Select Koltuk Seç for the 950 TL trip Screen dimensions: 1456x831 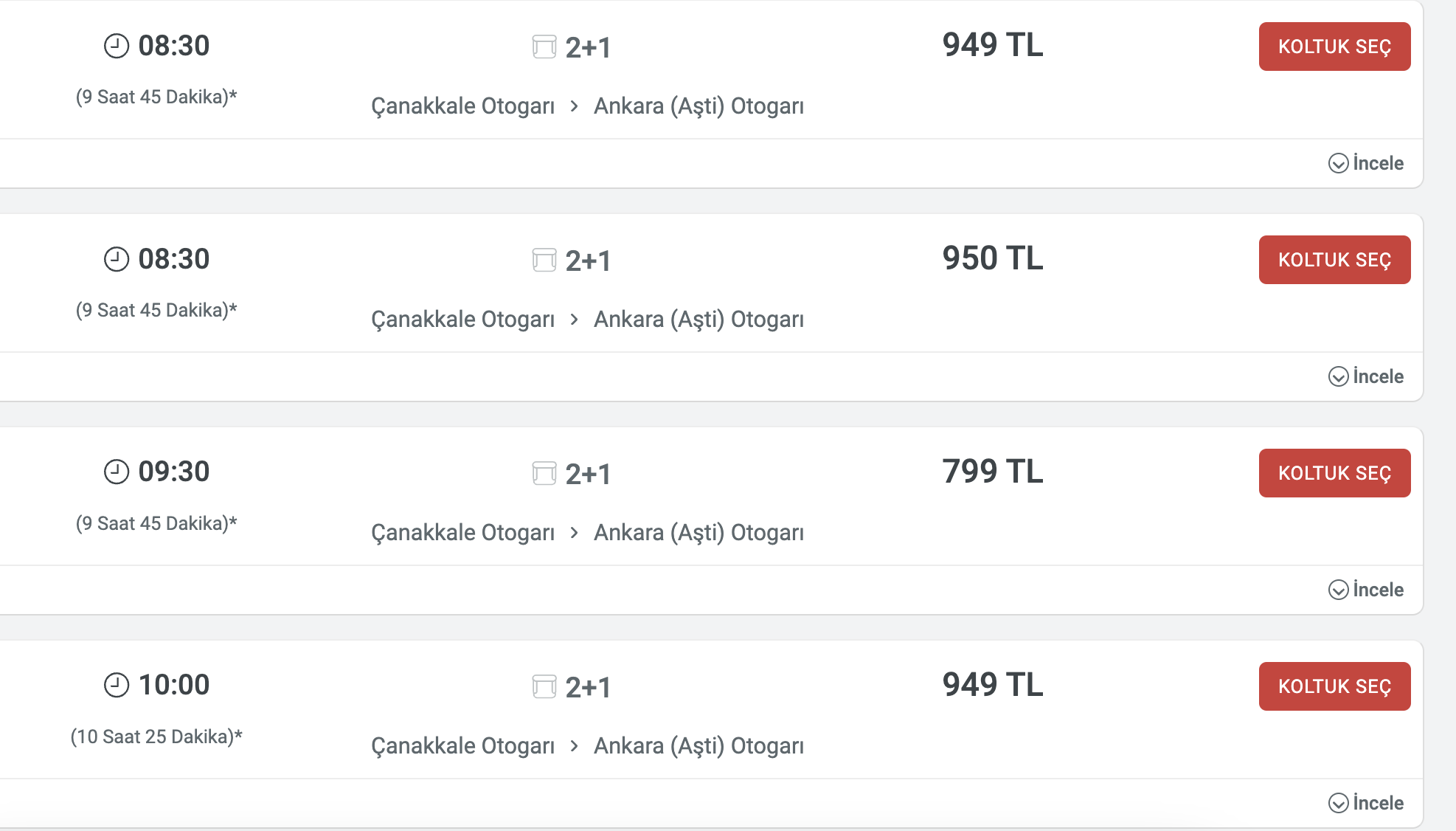point(1334,260)
